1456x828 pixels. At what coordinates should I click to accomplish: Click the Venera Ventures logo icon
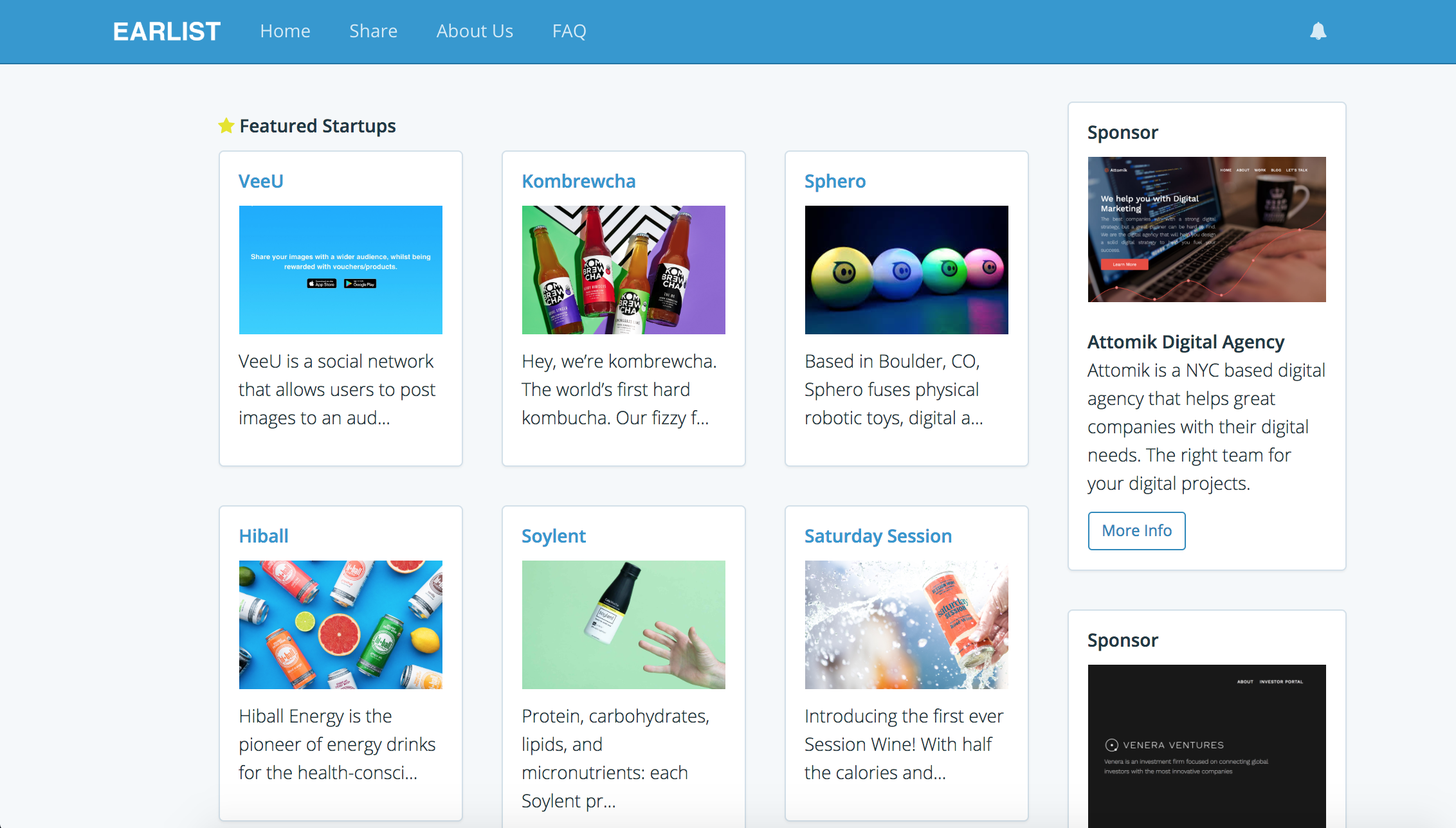1112,745
